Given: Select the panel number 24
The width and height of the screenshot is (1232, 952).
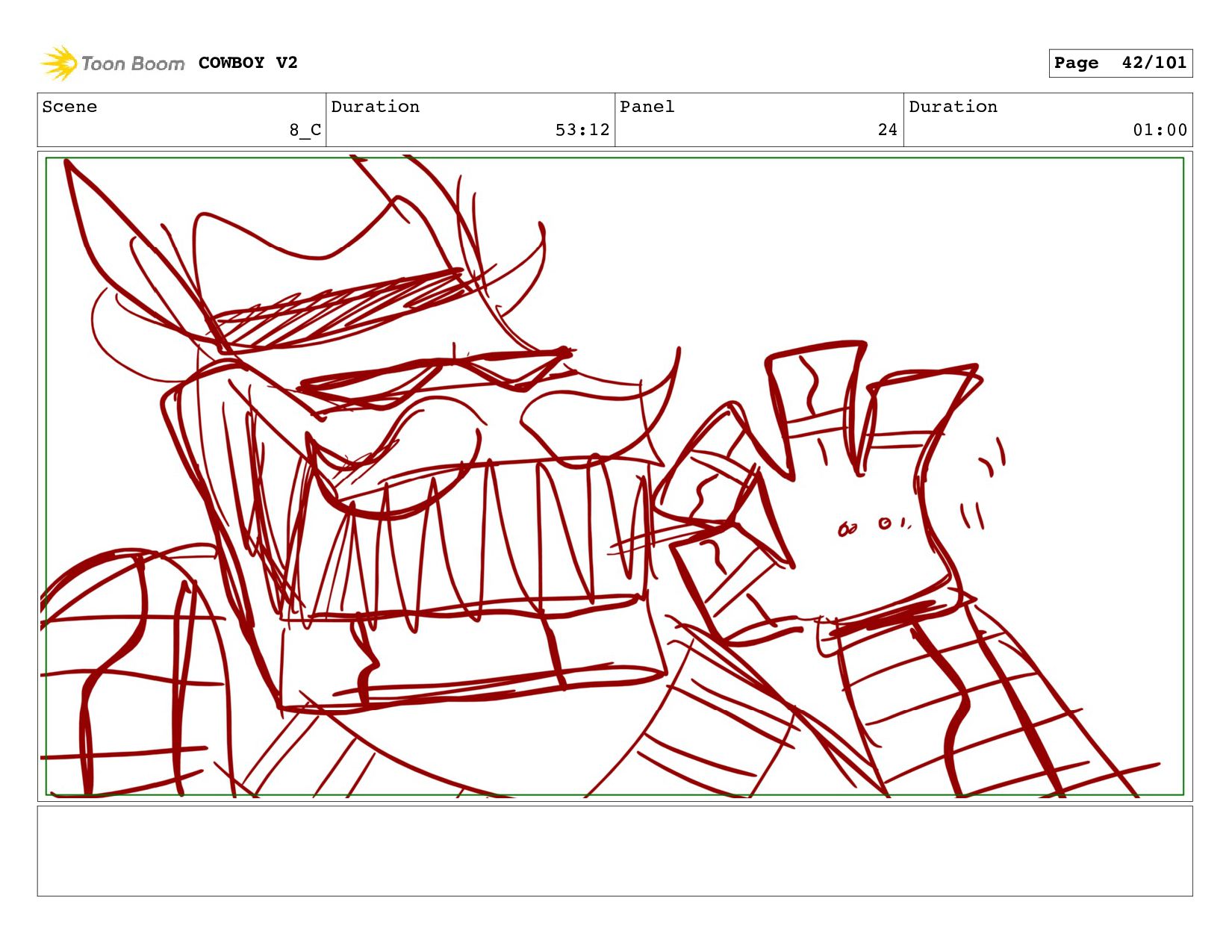Looking at the screenshot, I should click(887, 130).
